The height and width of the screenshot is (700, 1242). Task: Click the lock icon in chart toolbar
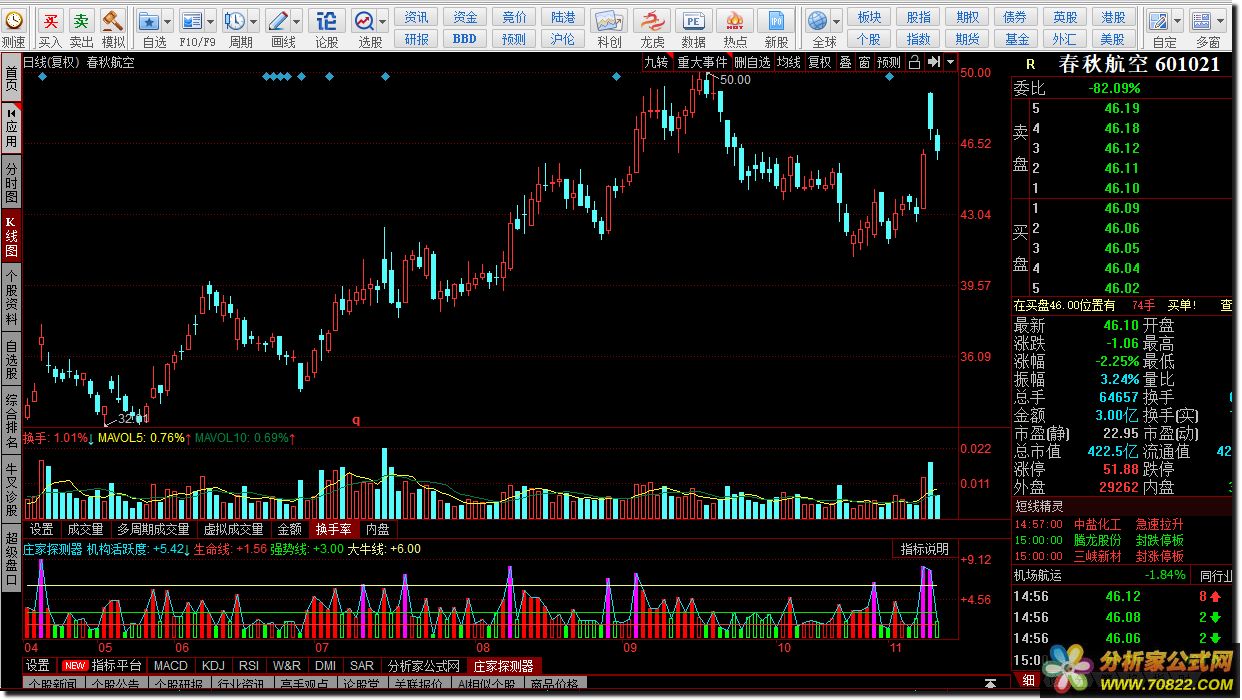tap(914, 62)
